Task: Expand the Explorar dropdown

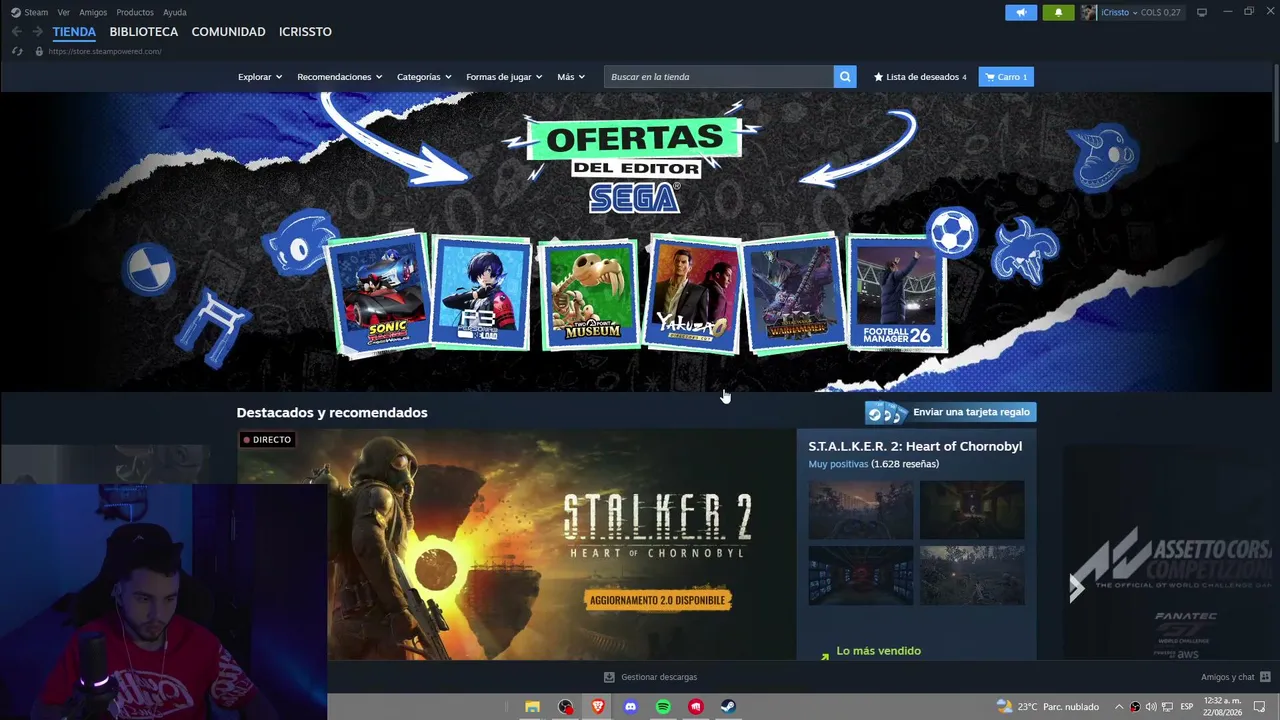Action: click(x=260, y=77)
